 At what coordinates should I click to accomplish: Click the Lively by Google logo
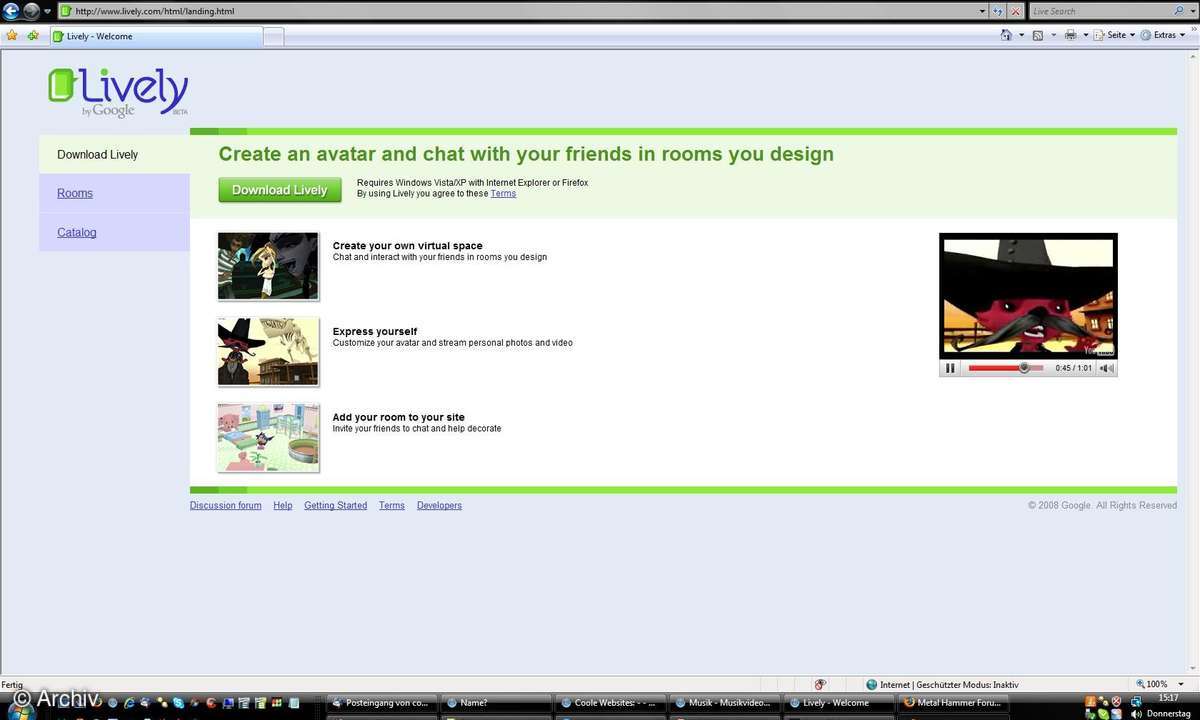click(118, 92)
